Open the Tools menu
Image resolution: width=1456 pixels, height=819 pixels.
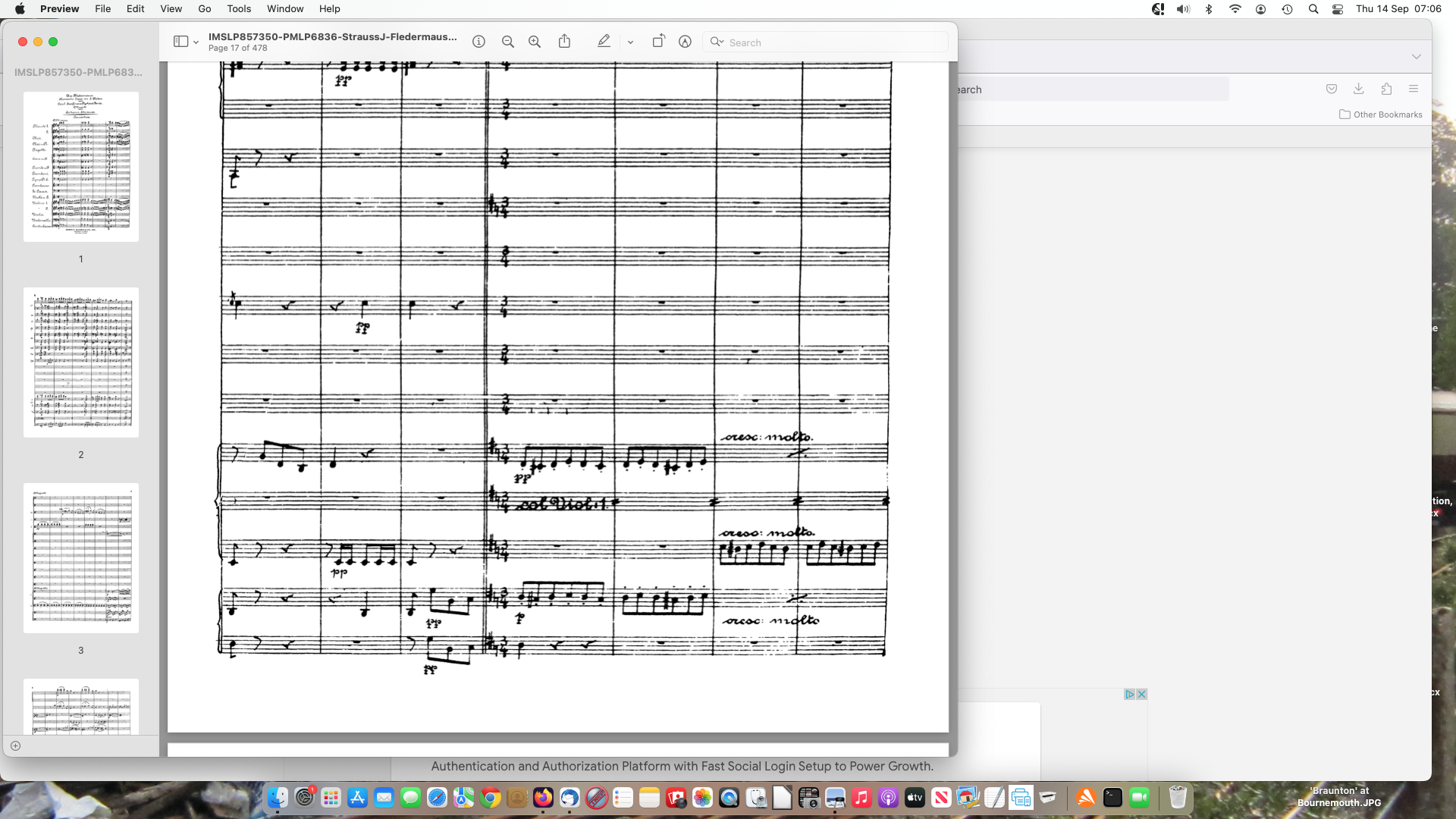click(x=239, y=9)
